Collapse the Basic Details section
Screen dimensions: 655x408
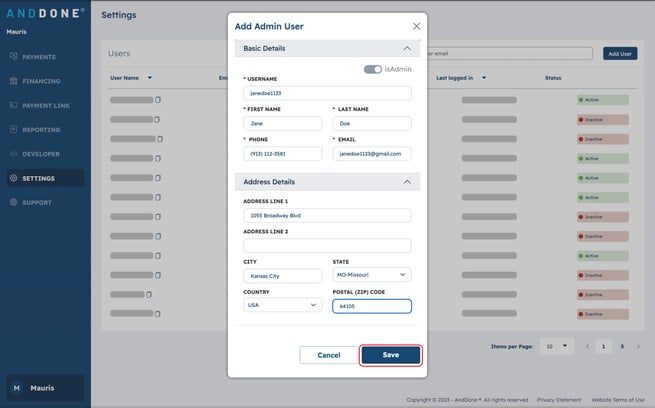point(406,48)
